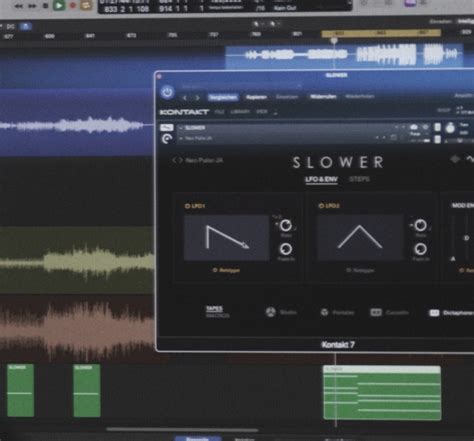Expand the Neo Pulse JA snapshot dropdown
The height and width of the screenshot is (441, 474).
182,138
